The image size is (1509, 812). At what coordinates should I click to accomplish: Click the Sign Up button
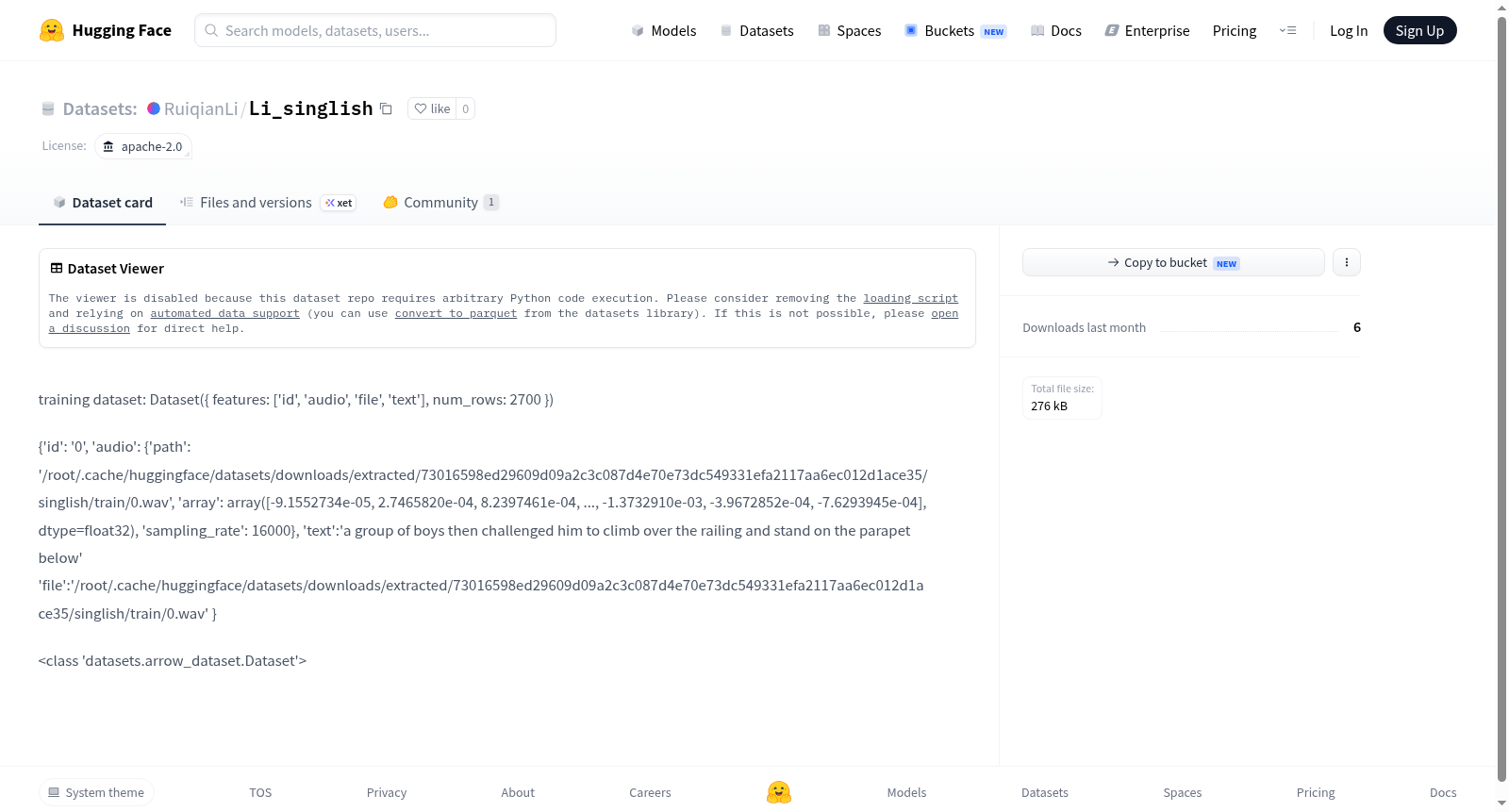[1419, 30]
